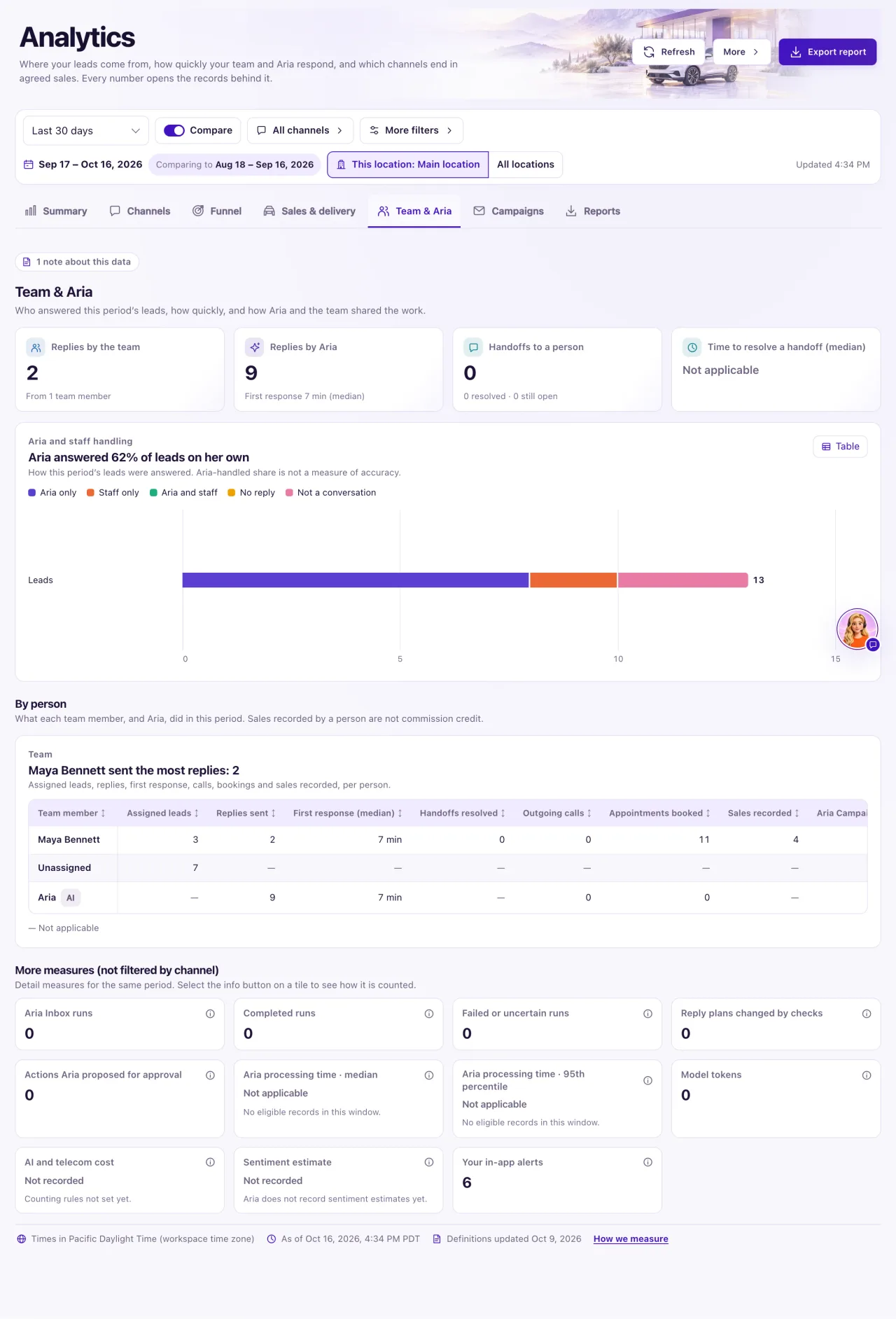Toggle the Aria only legend swatch
The image size is (896, 1319).
click(x=32, y=493)
